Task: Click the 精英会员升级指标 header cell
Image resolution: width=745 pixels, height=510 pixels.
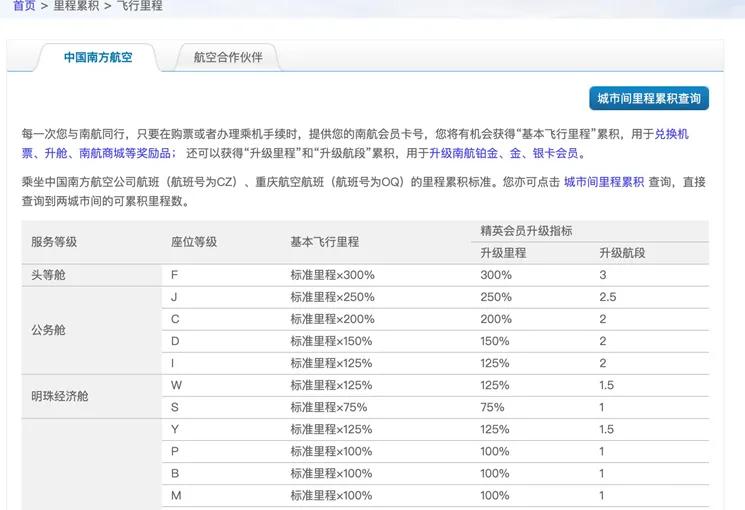Action: (526, 230)
